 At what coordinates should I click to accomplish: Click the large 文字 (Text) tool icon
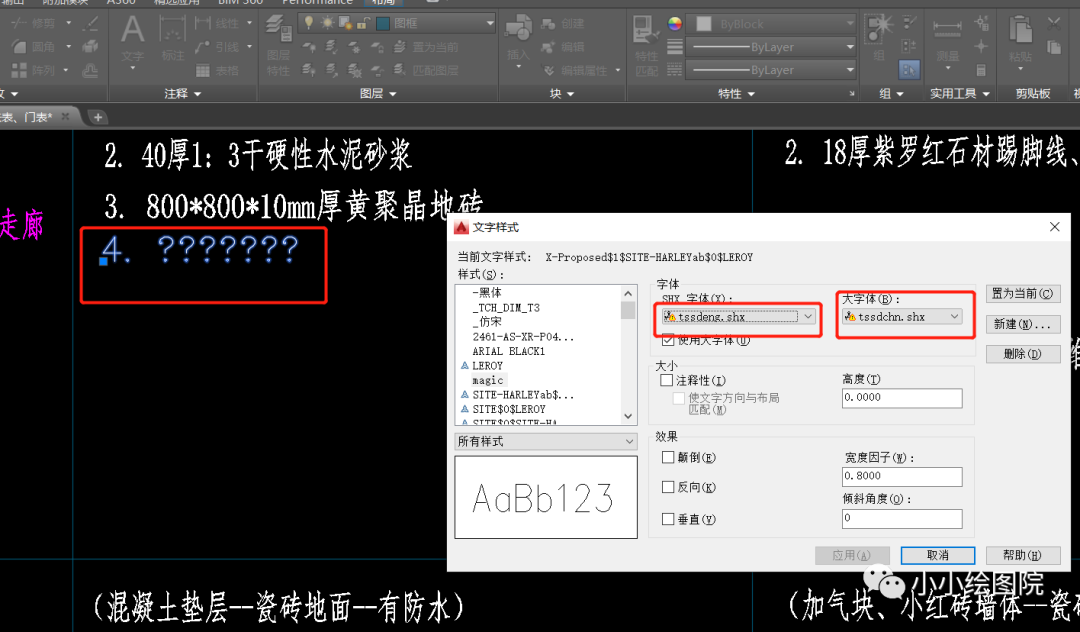pyautogui.click(x=133, y=31)
